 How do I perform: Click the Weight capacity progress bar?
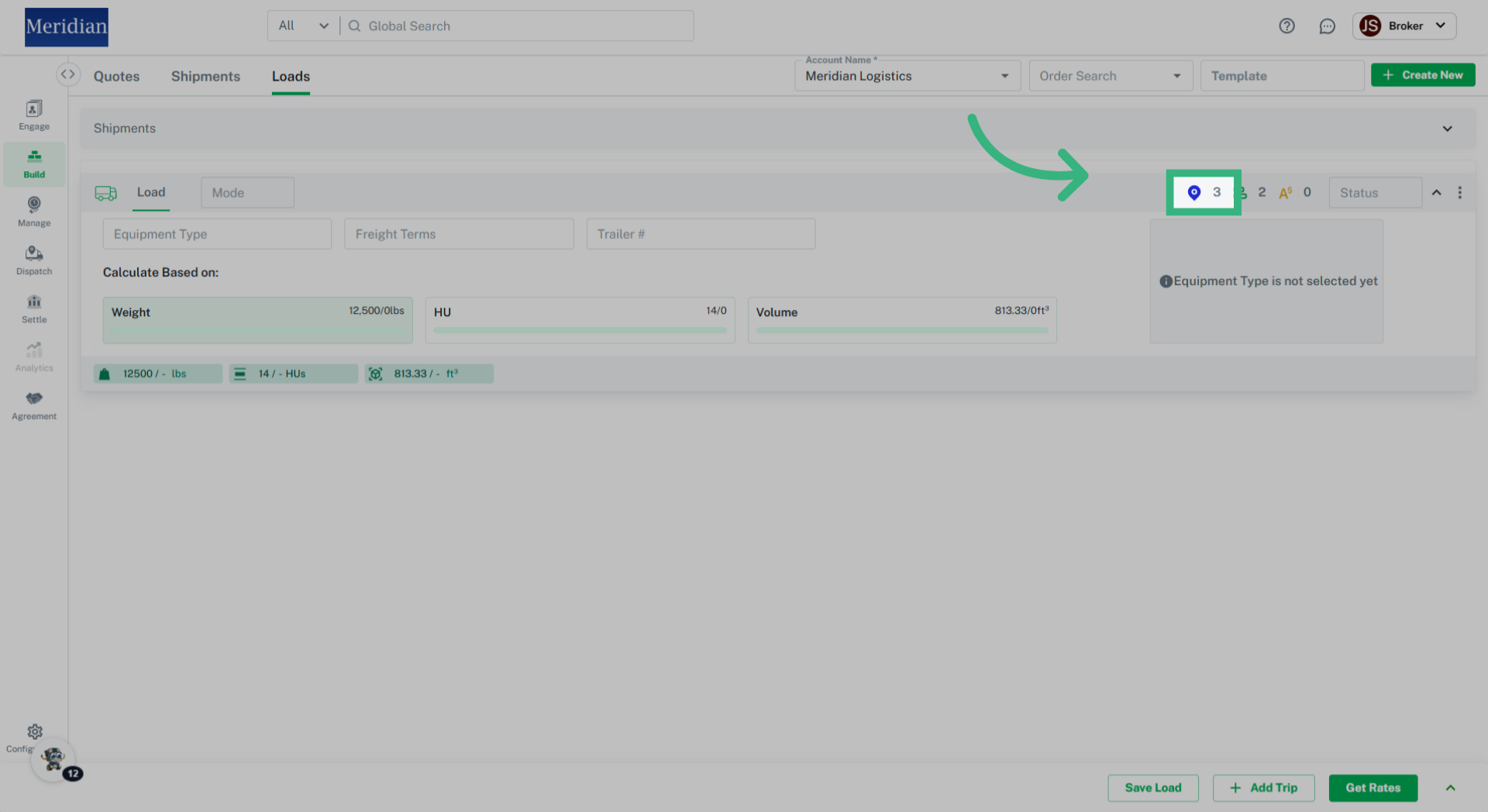tap(257, 331)
